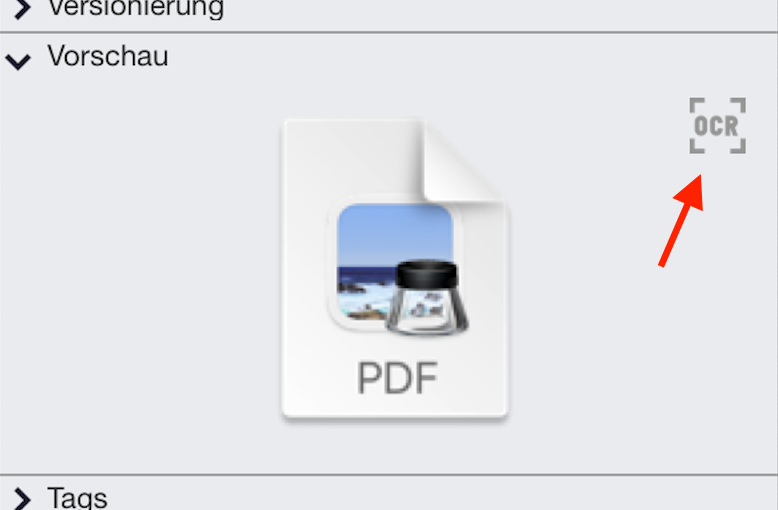The width and height of the screenshot is (778, 510).
Task: Expand the Tags section chevron
Action: pos(22,499)
